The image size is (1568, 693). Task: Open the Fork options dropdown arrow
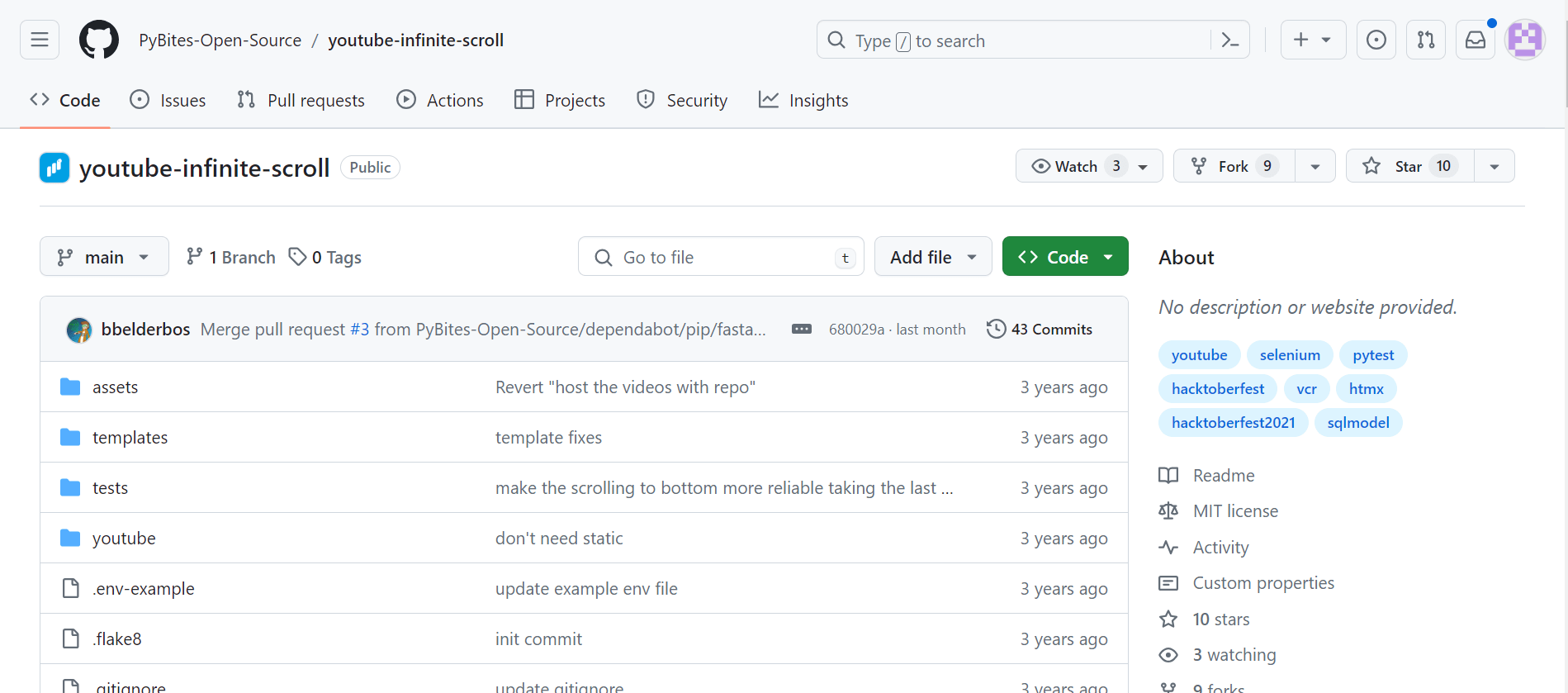[1315, 166]
